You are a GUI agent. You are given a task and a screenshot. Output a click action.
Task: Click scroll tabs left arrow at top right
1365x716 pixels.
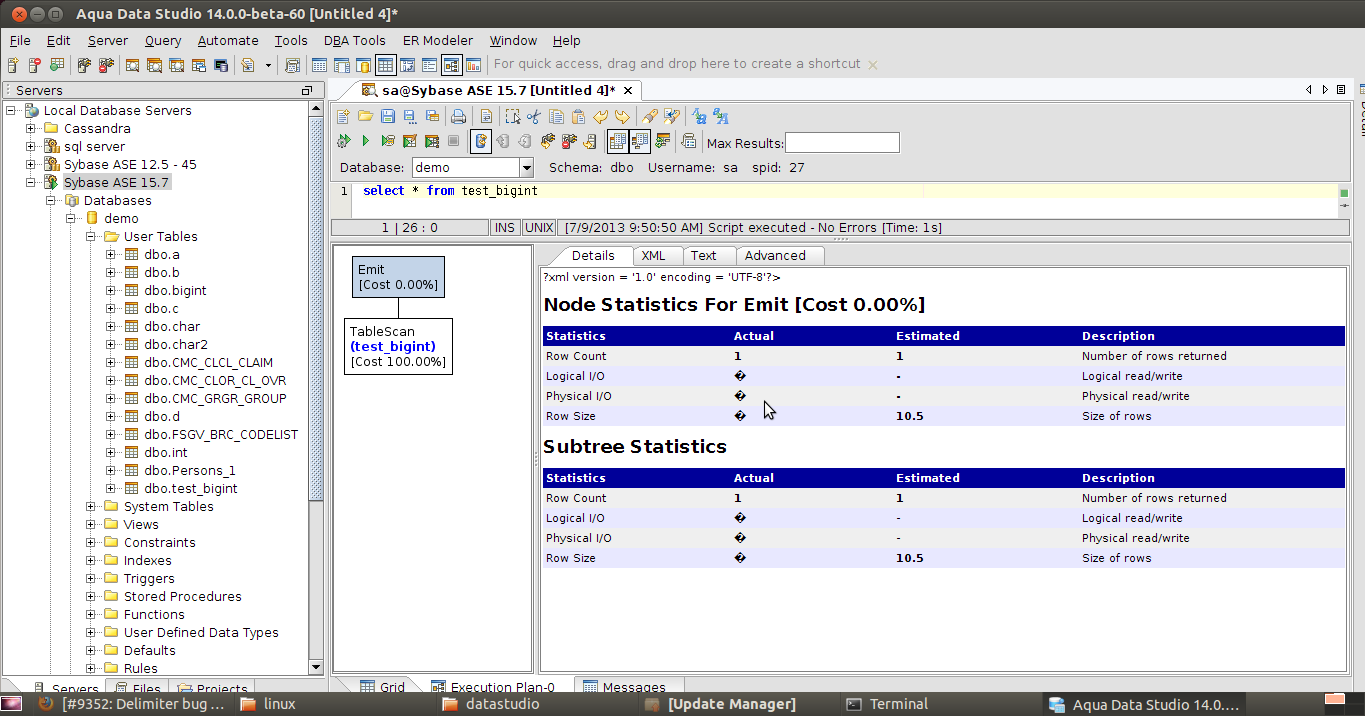(x=1309, y=90)
